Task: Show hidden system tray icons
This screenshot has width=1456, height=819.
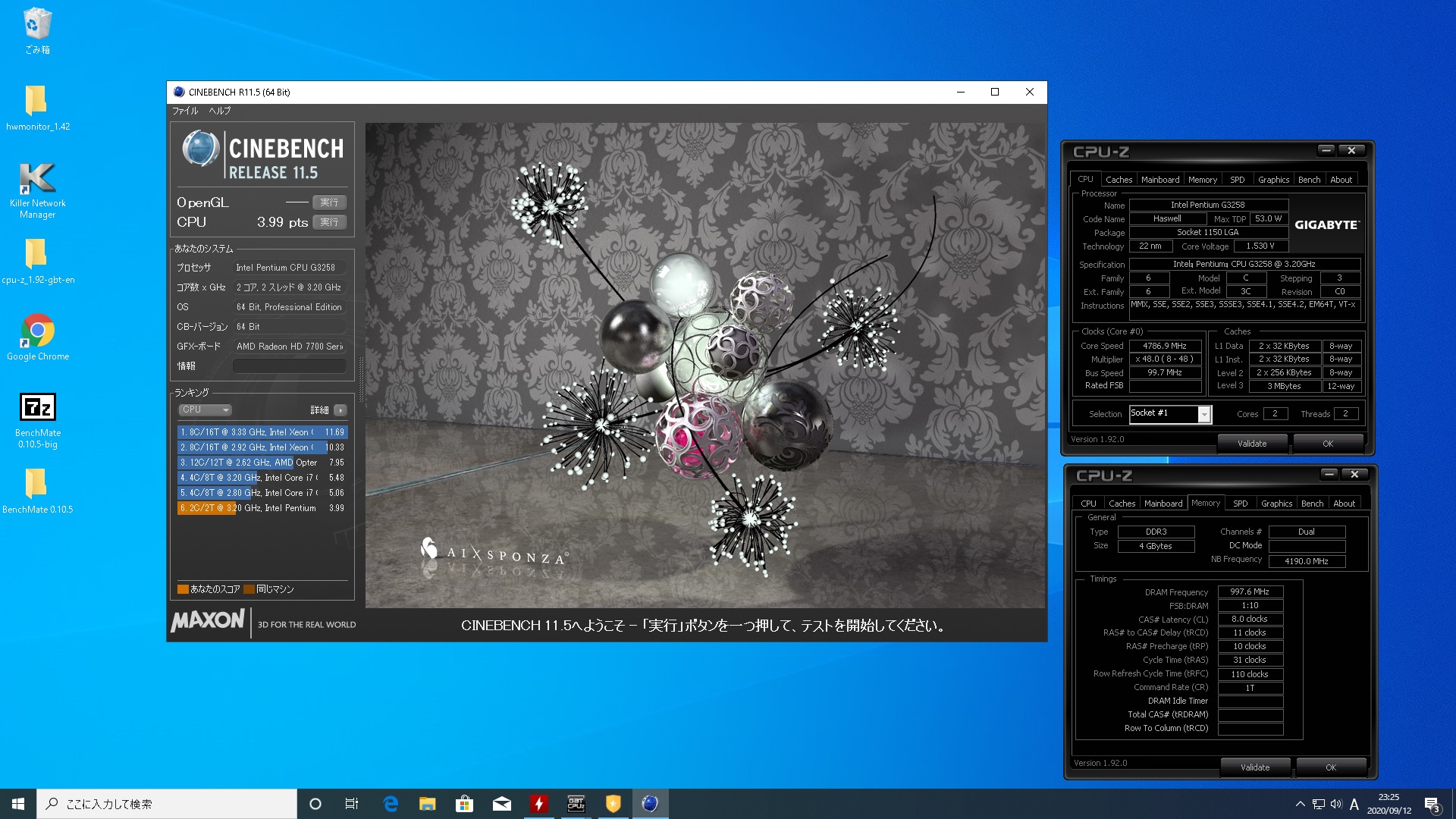Action: tap(1300, 804)
